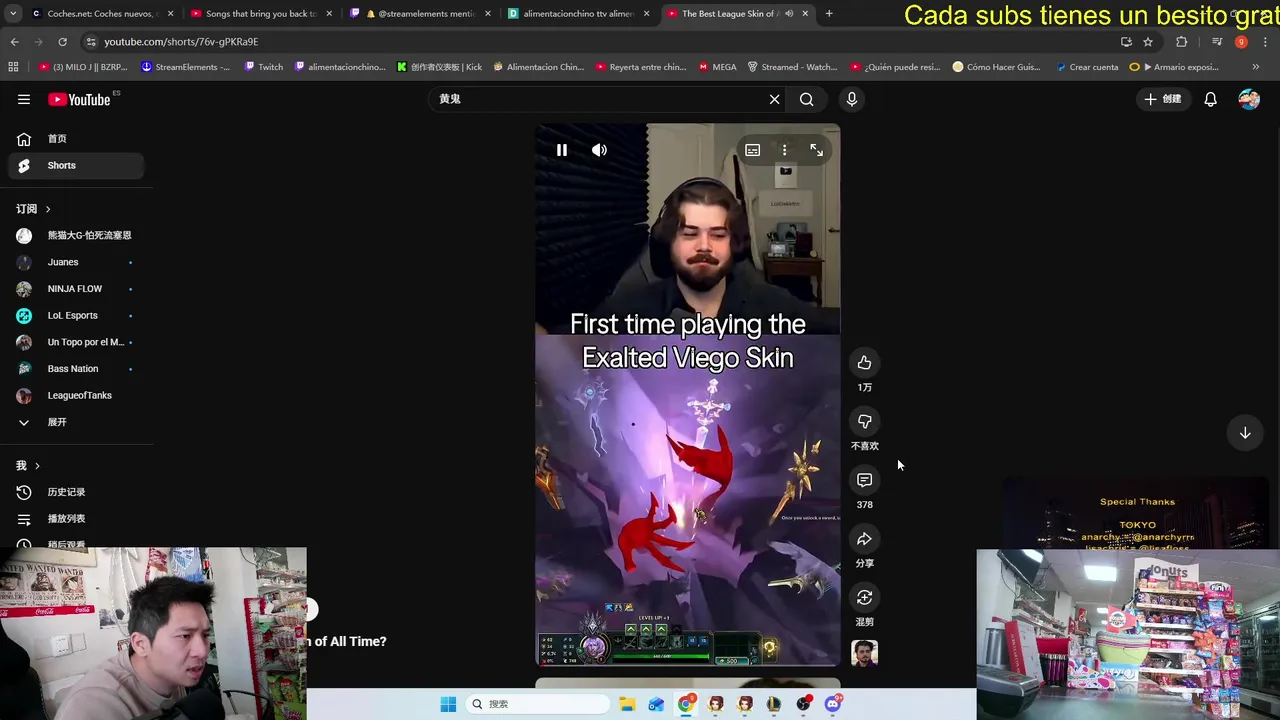
Task: Open Un Topo por el M... channel
Action: point(75,342)
